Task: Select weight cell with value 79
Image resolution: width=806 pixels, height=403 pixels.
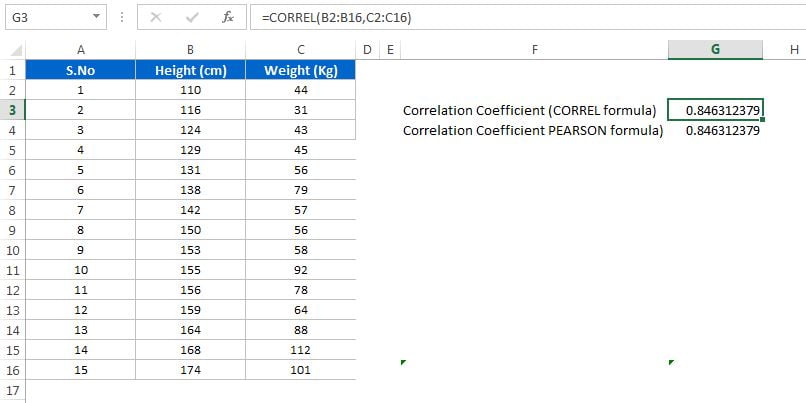Action: pyautogui.click(x=301, y=190)
